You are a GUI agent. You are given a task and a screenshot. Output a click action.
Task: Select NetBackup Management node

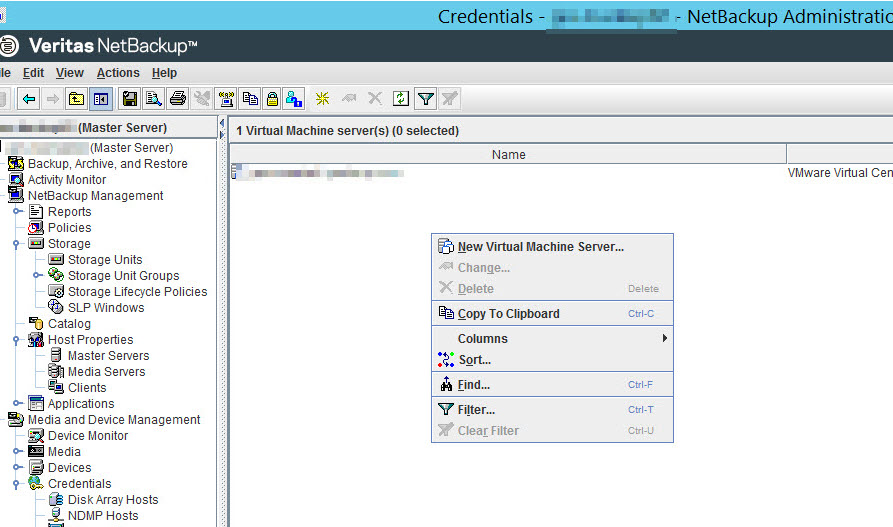pyautogui.click(x=95, y=195)
